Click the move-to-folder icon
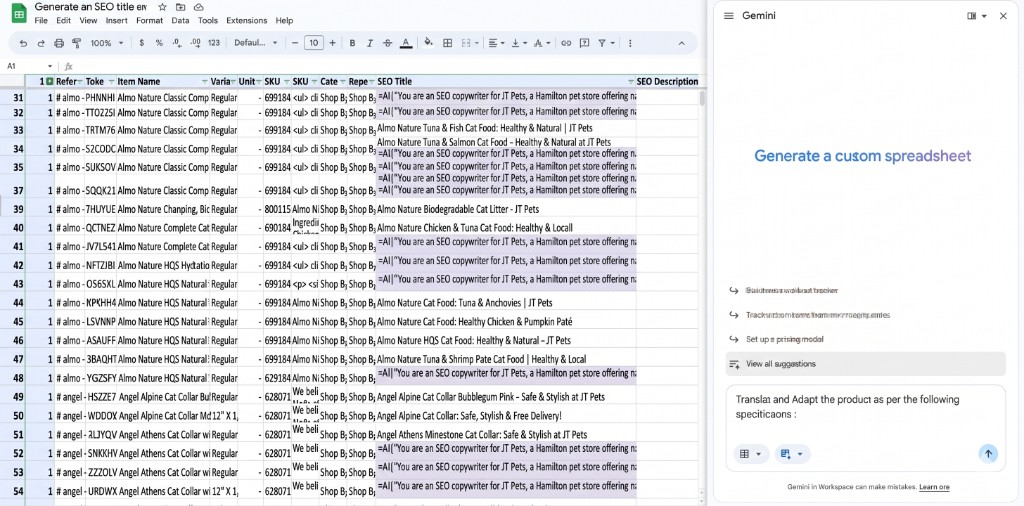1024x506 pixels. click(180, 7)
